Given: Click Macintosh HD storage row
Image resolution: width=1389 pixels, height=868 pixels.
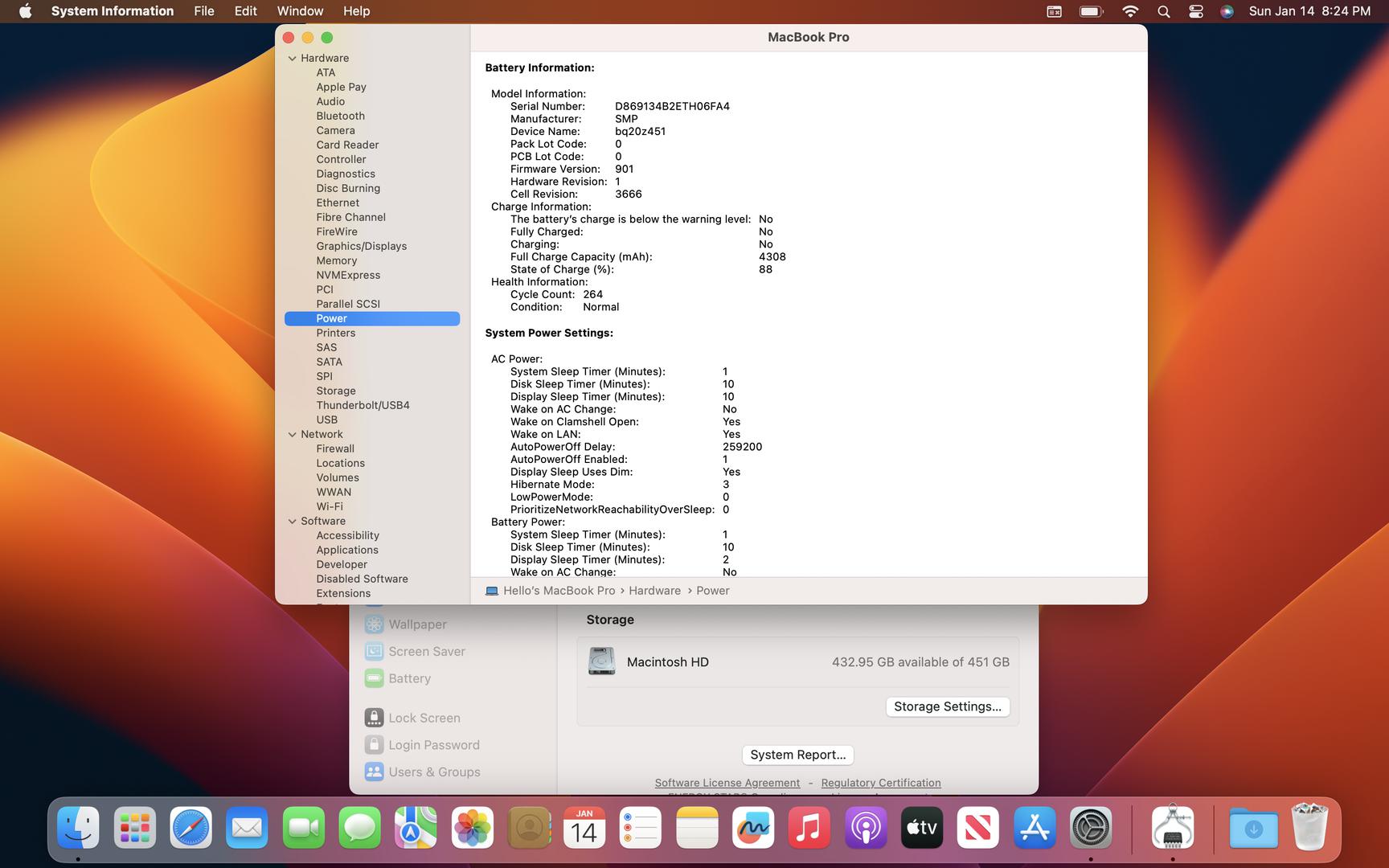Looking at the screenshot, I should coord(798,662).
